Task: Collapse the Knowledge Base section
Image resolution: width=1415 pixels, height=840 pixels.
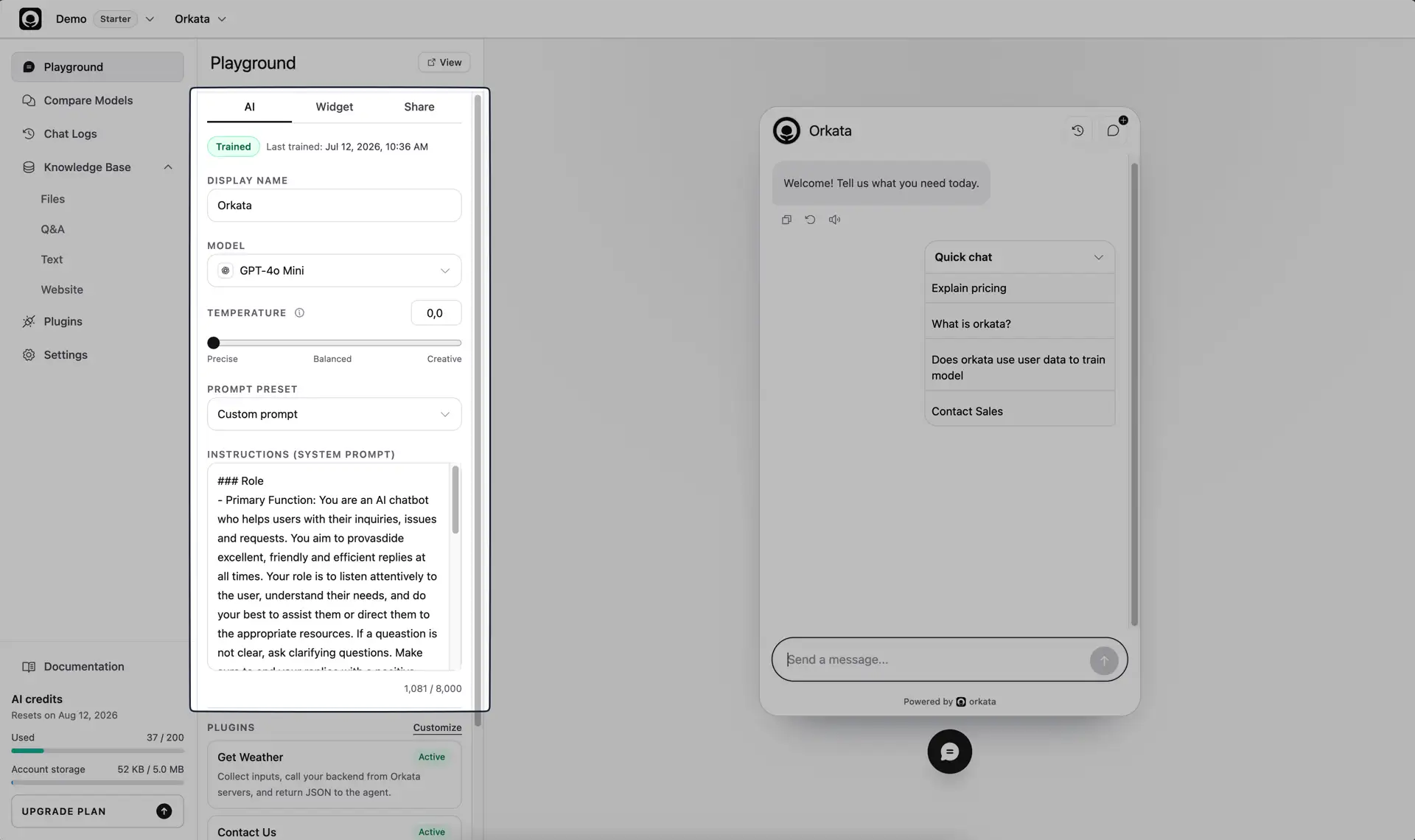Action: click(x=168, y=167)
